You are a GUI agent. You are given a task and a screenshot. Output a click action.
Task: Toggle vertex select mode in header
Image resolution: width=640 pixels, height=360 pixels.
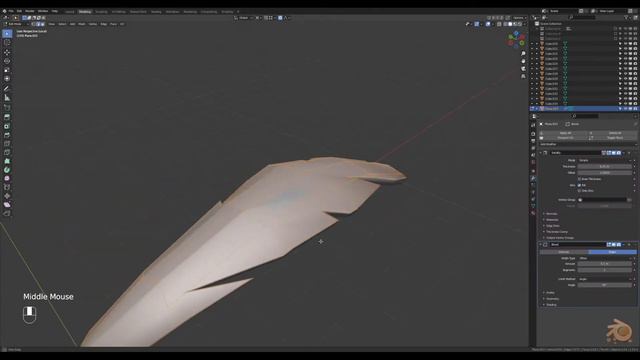pyautogui.click(x=34, y=24)
